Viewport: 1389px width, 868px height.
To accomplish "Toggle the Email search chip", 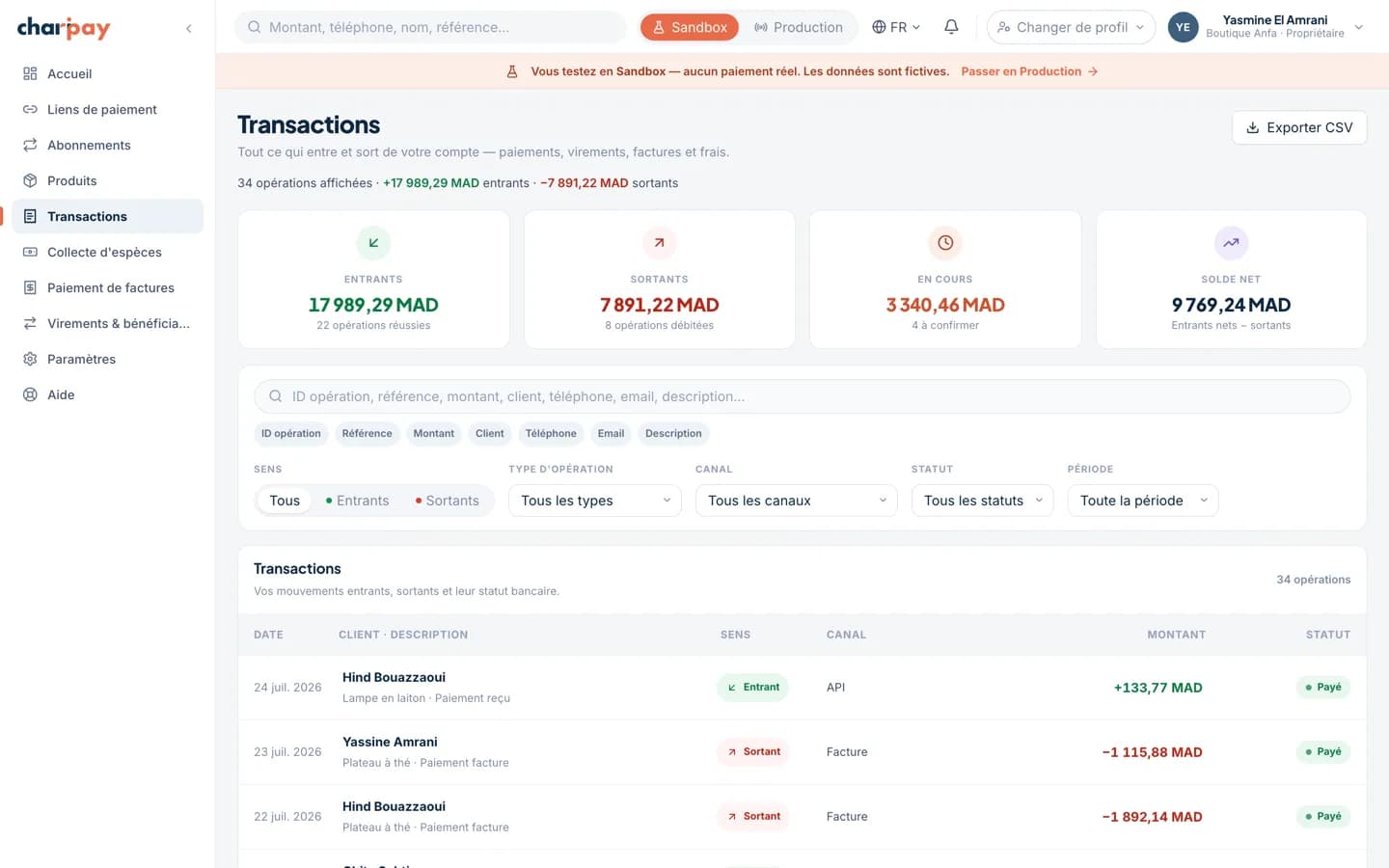I will pyautogui.click(x=611, y=434).
